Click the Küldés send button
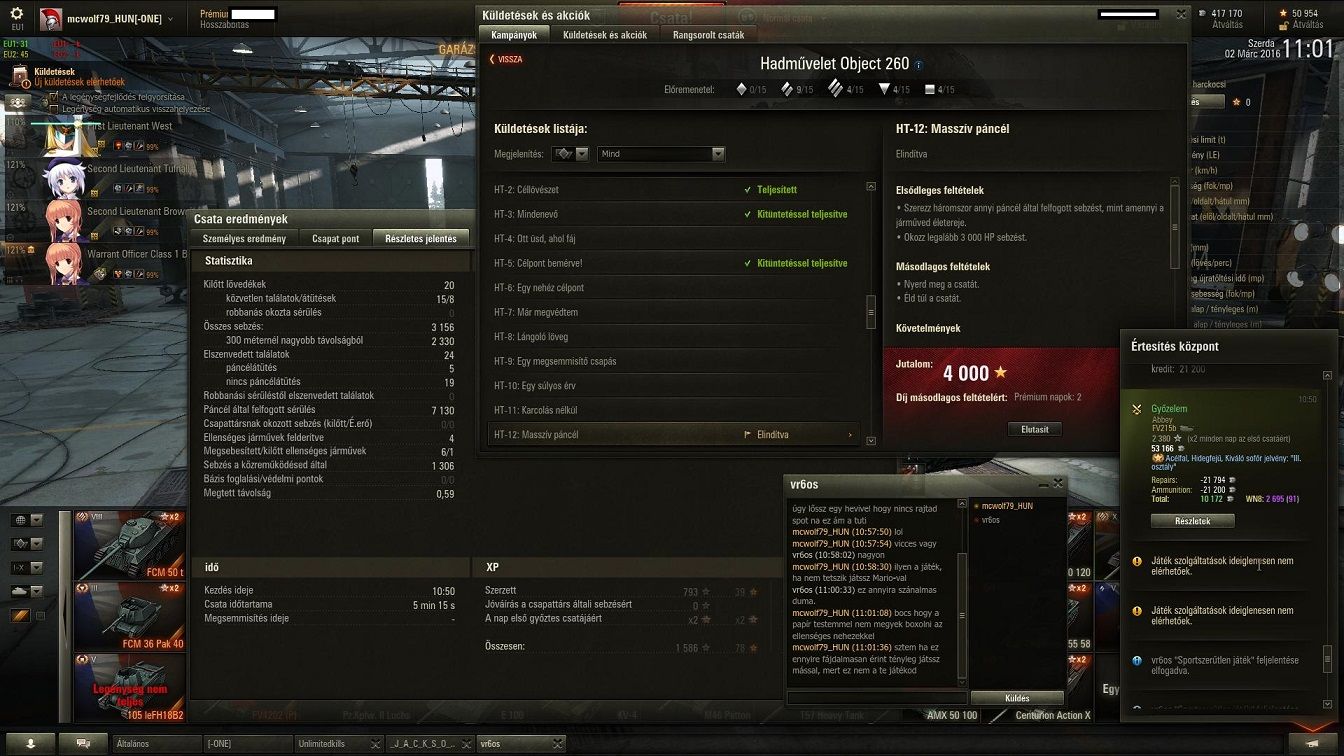 [1015, 698]
